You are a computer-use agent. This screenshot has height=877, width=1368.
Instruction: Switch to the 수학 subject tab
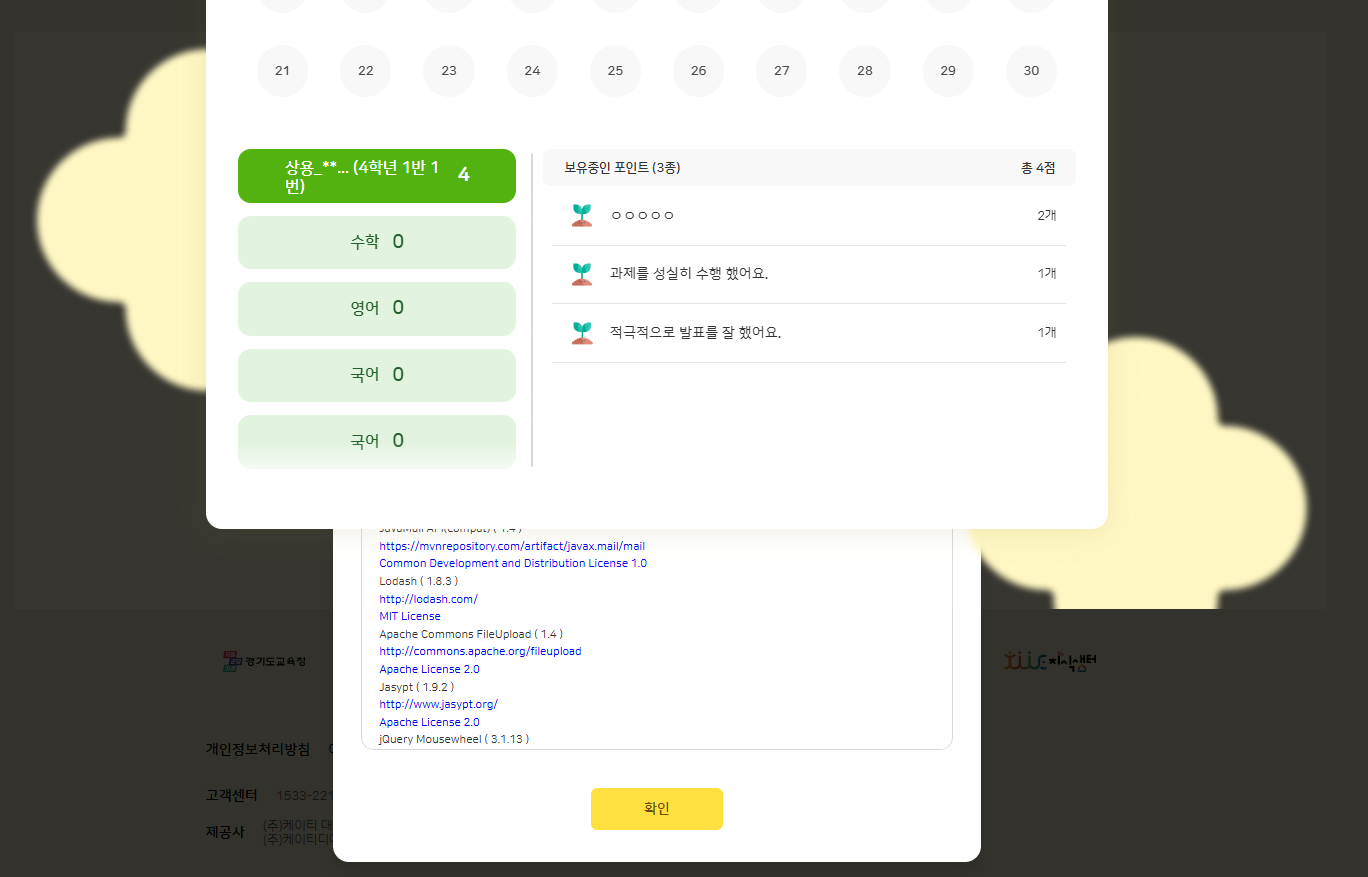pos(376,242)
